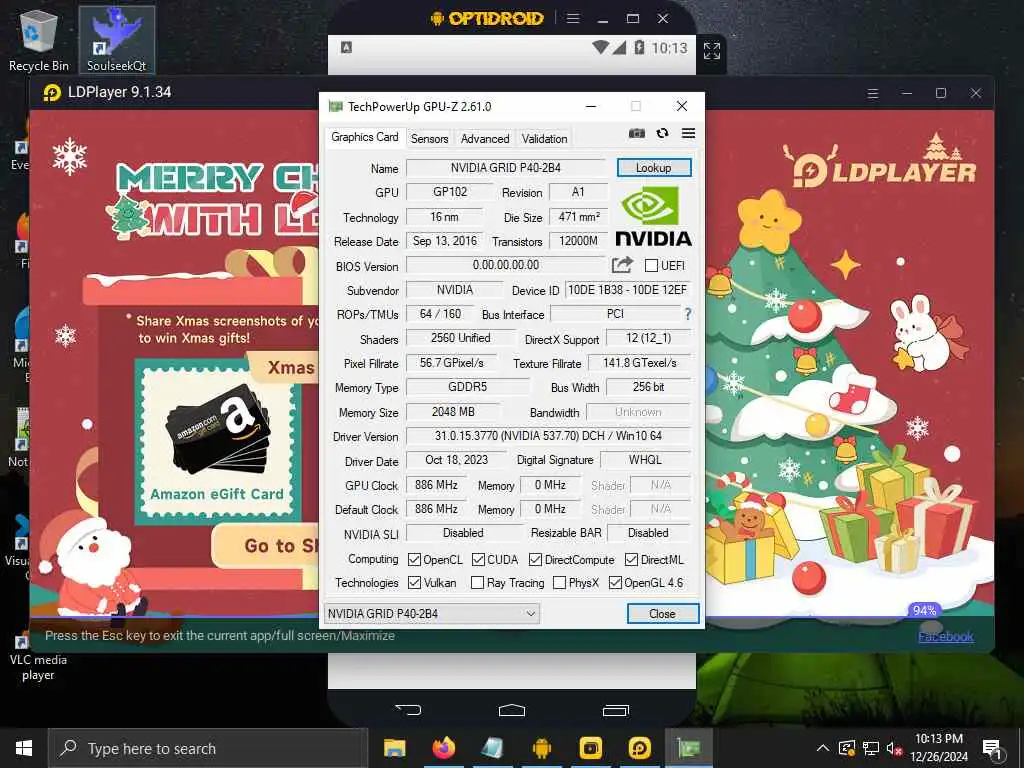Click the Android robot taskbar icon
The height and width of the screenshot is (768, 1024).
pos(541,748)
